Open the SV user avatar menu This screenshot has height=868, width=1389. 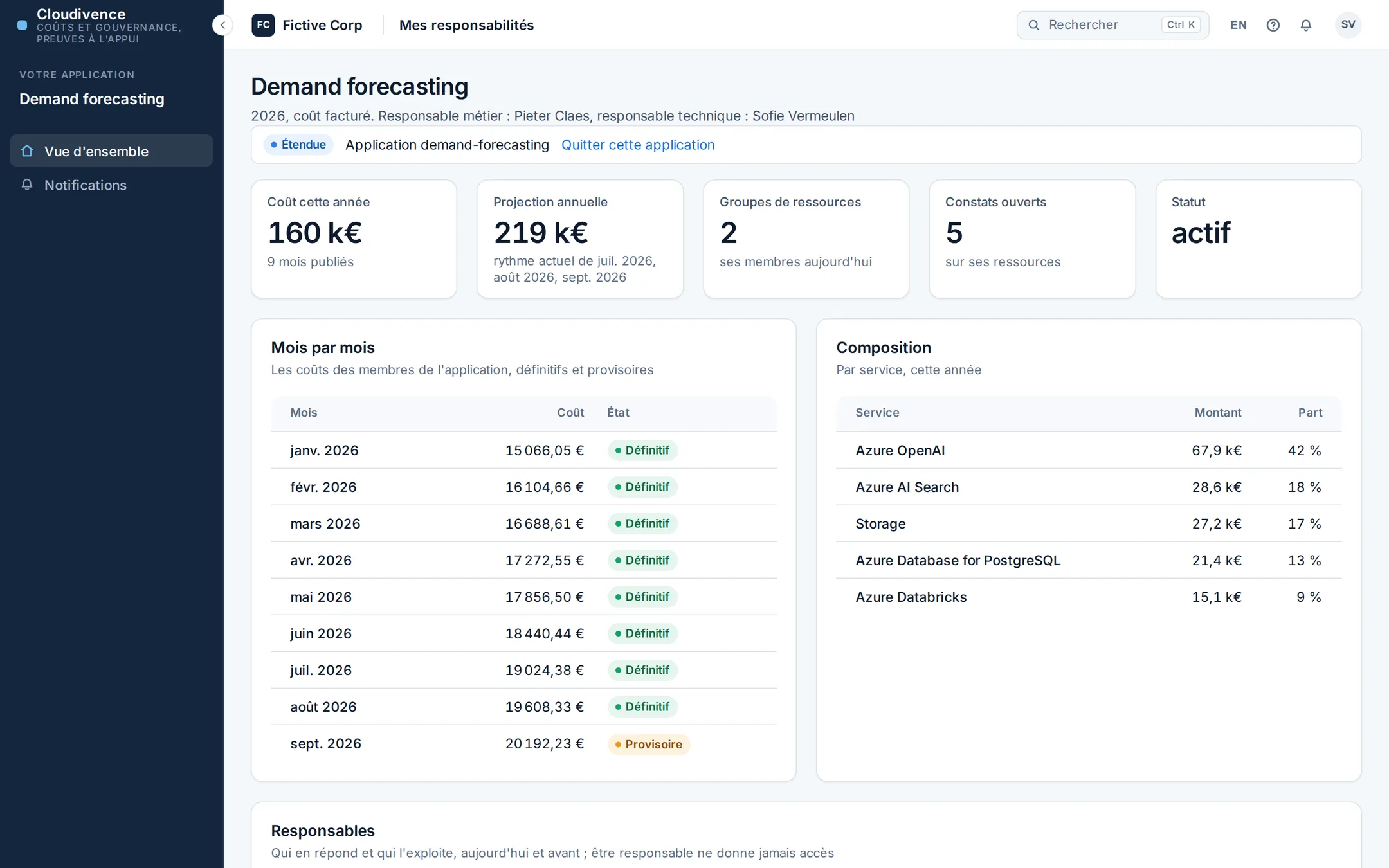1348,25
